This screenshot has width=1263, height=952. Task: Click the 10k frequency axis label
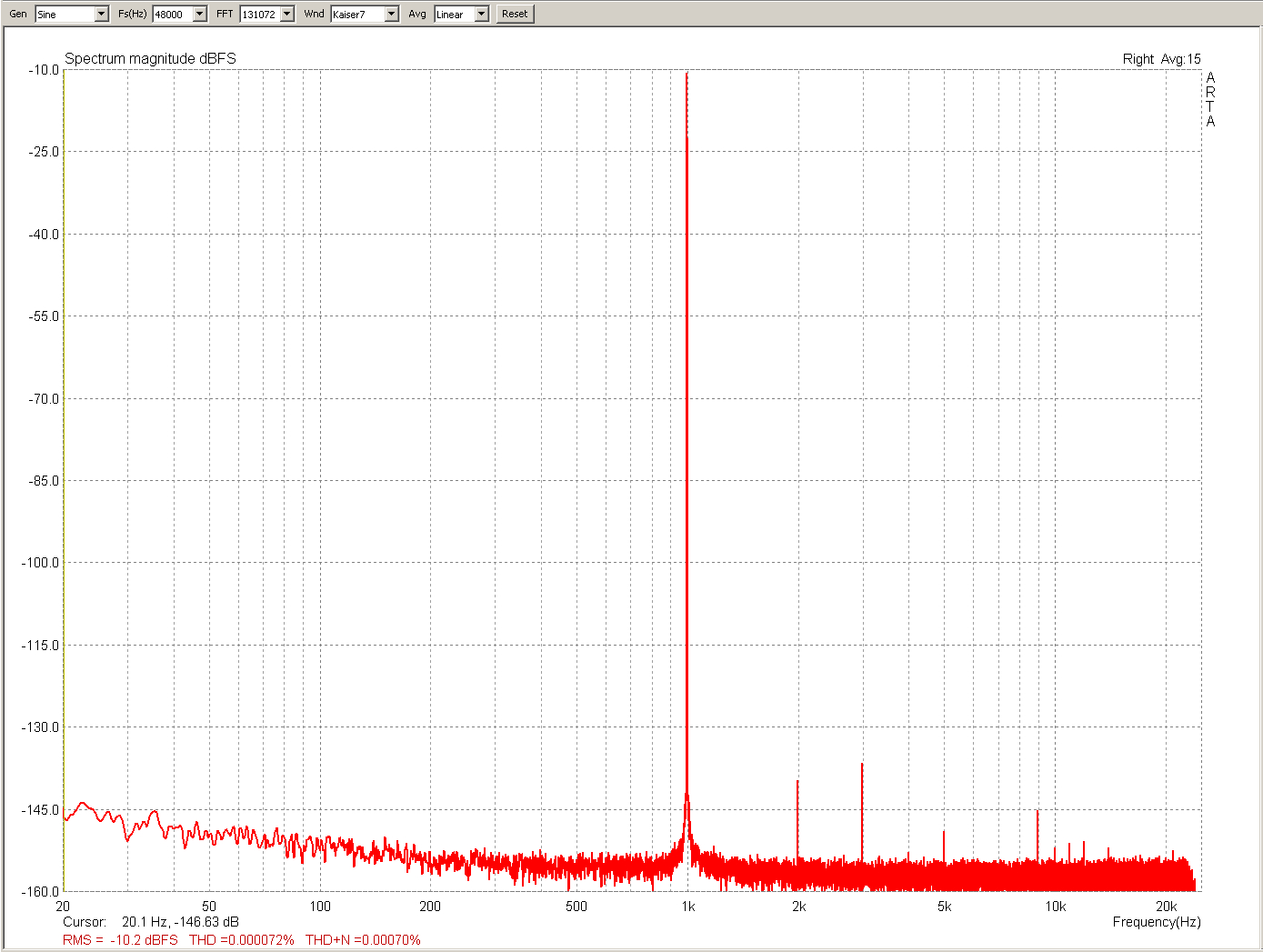(x=1055, y=907)
